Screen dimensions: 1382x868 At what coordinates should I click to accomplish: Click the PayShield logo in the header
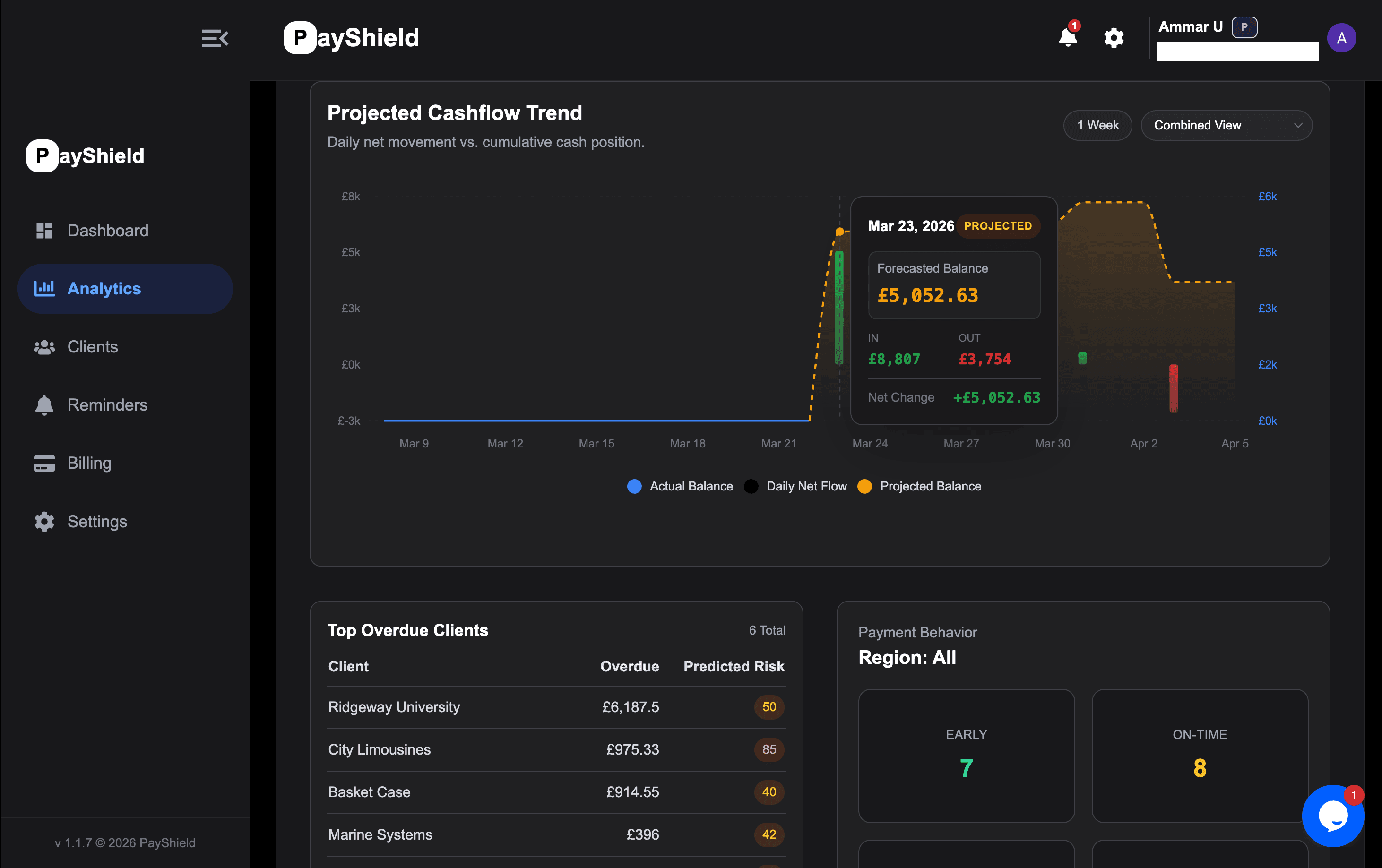coord(351,38)
